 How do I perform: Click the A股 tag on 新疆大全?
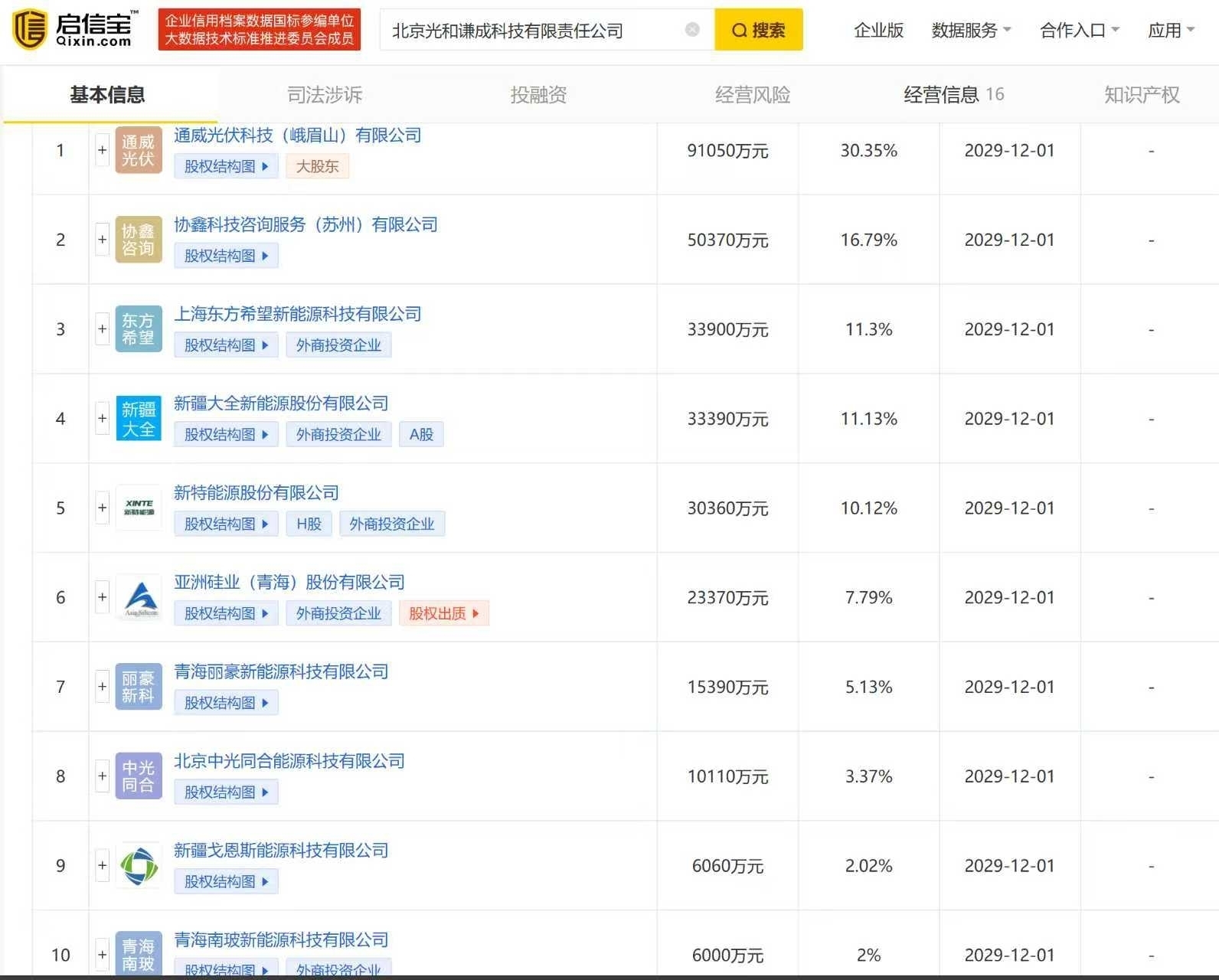click(x=421, y=435)
